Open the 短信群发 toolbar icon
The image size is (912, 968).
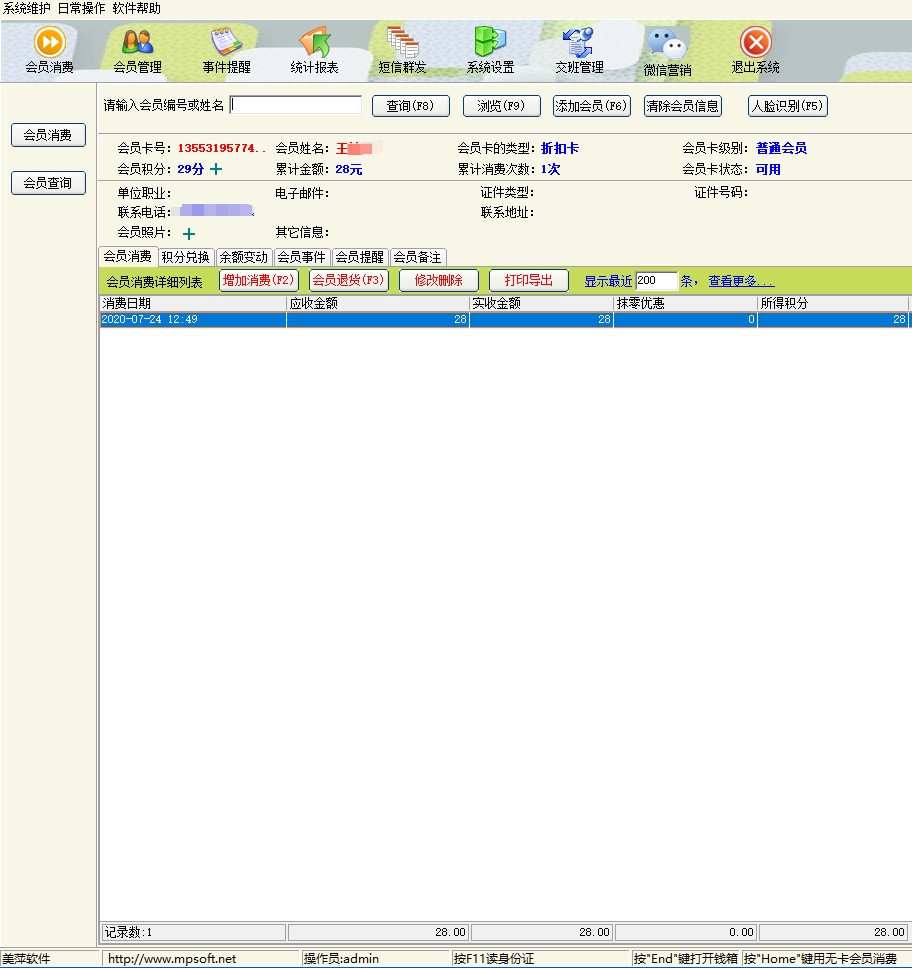coord(402,43)
